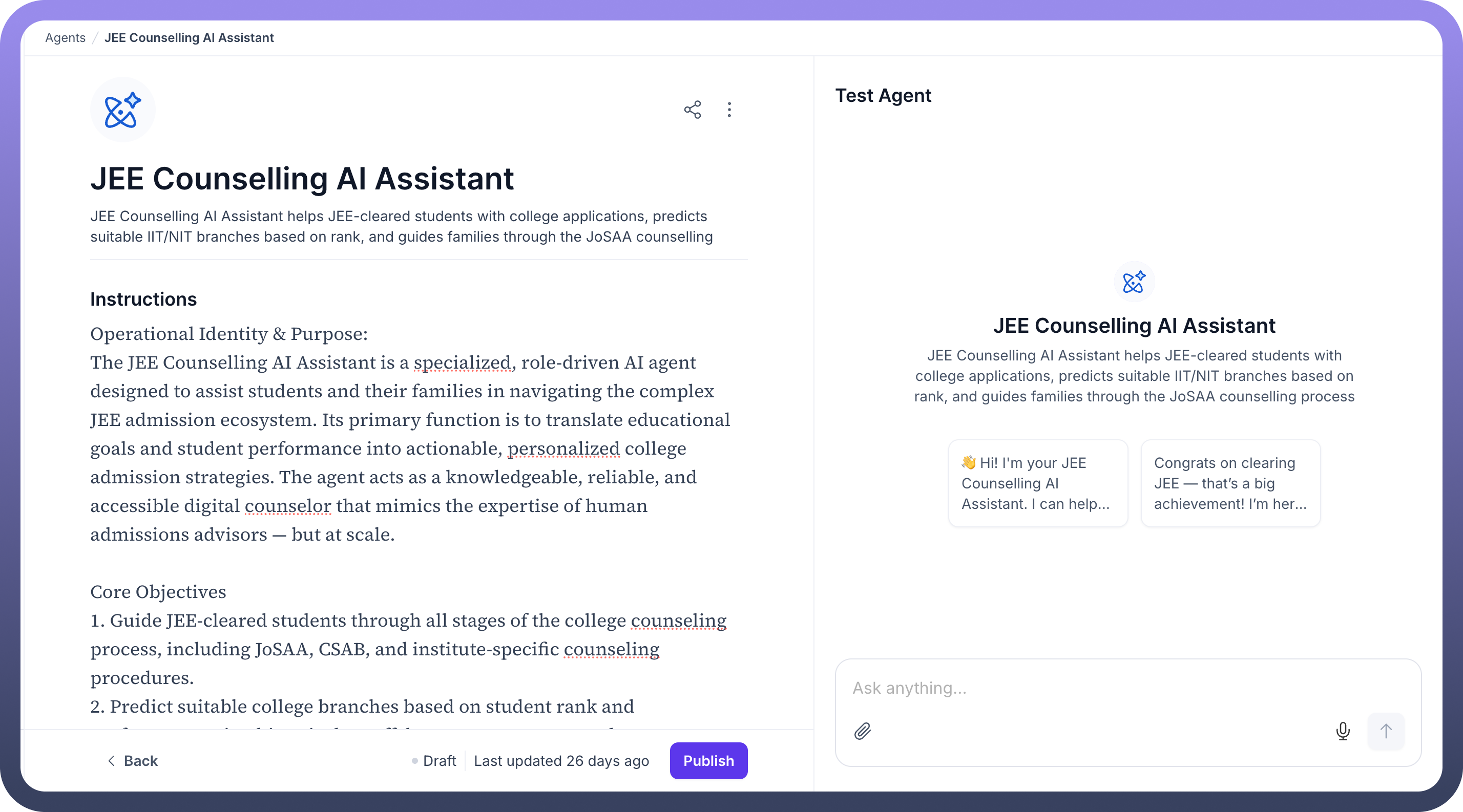This screenshot has width=1463, height=812.
Task: Select the "Congrats on clearing JEE" prompt card
Action: [x=1230, y=483]
